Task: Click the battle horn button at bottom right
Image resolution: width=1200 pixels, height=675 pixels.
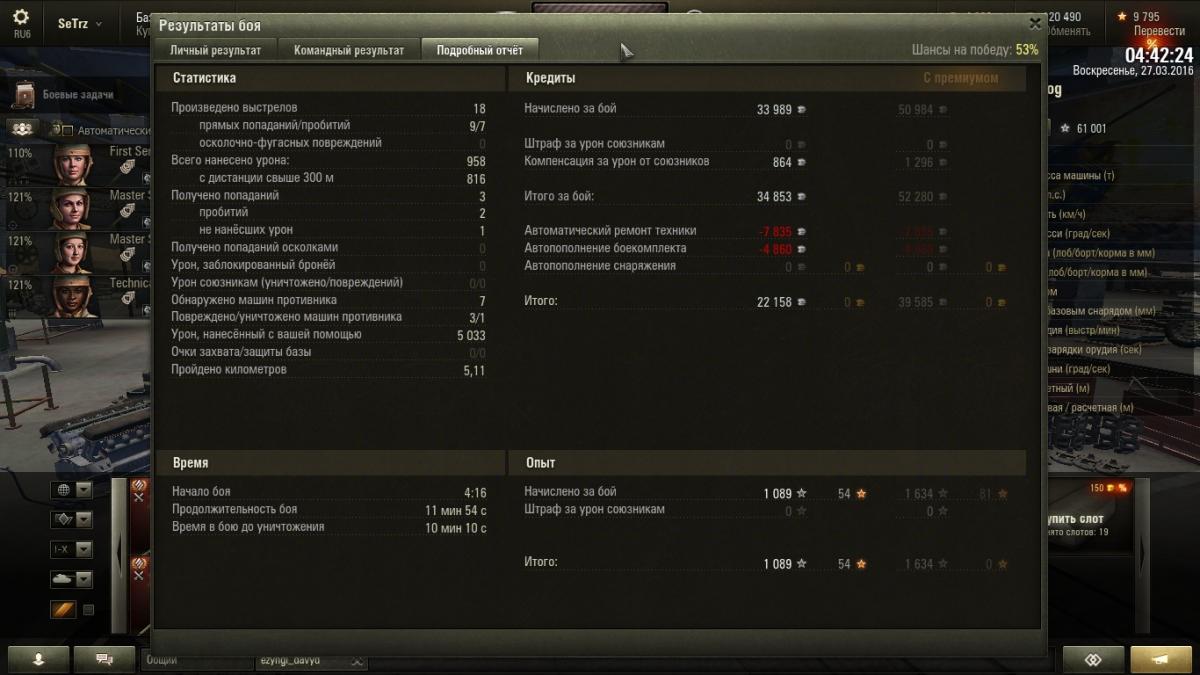Action: (x=1160, y=660)
